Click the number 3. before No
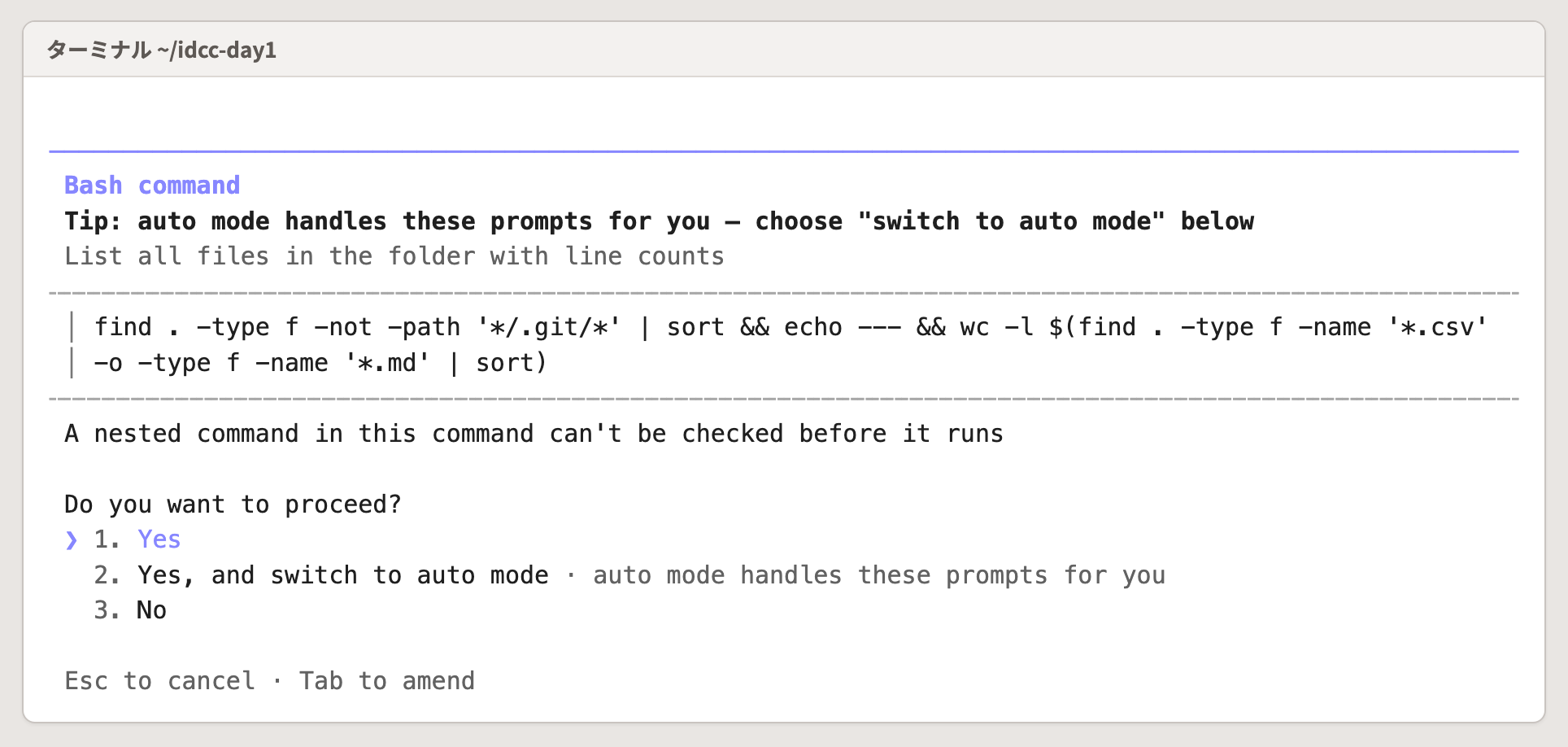This screenshot has height=747, width=1568. 107,610
